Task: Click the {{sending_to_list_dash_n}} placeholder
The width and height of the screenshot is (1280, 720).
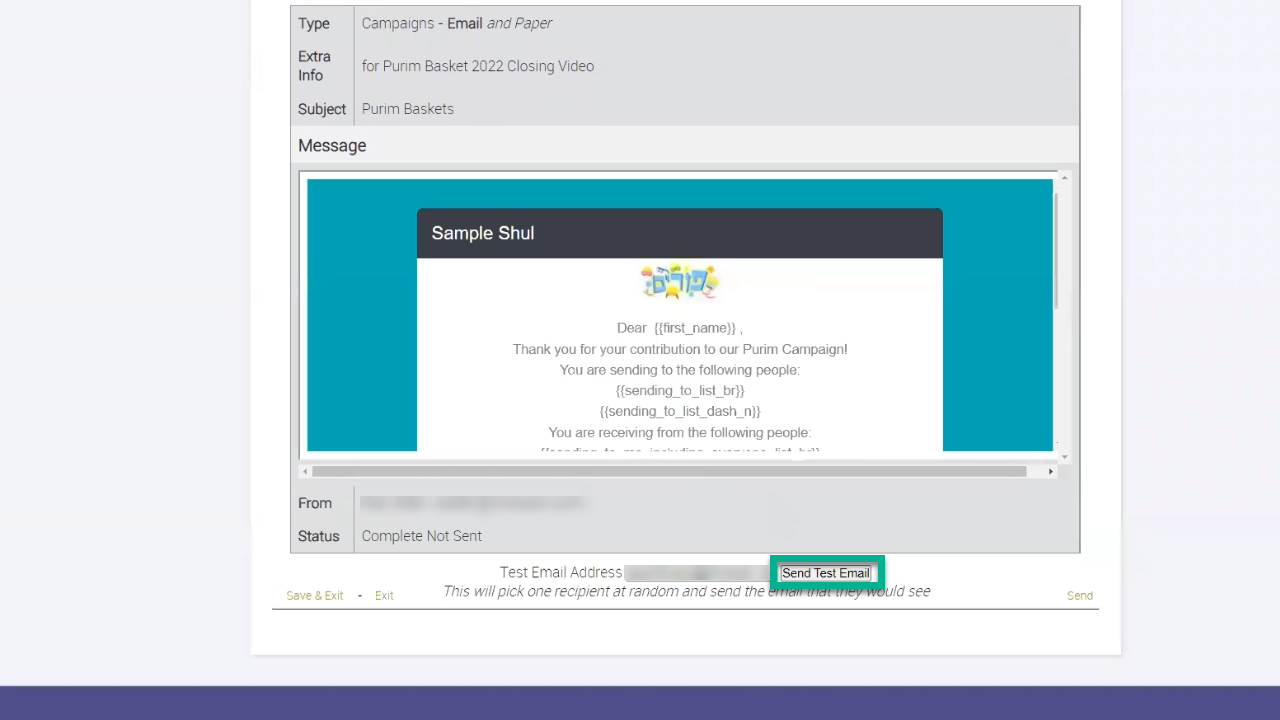Action: (x=680, y=411)
